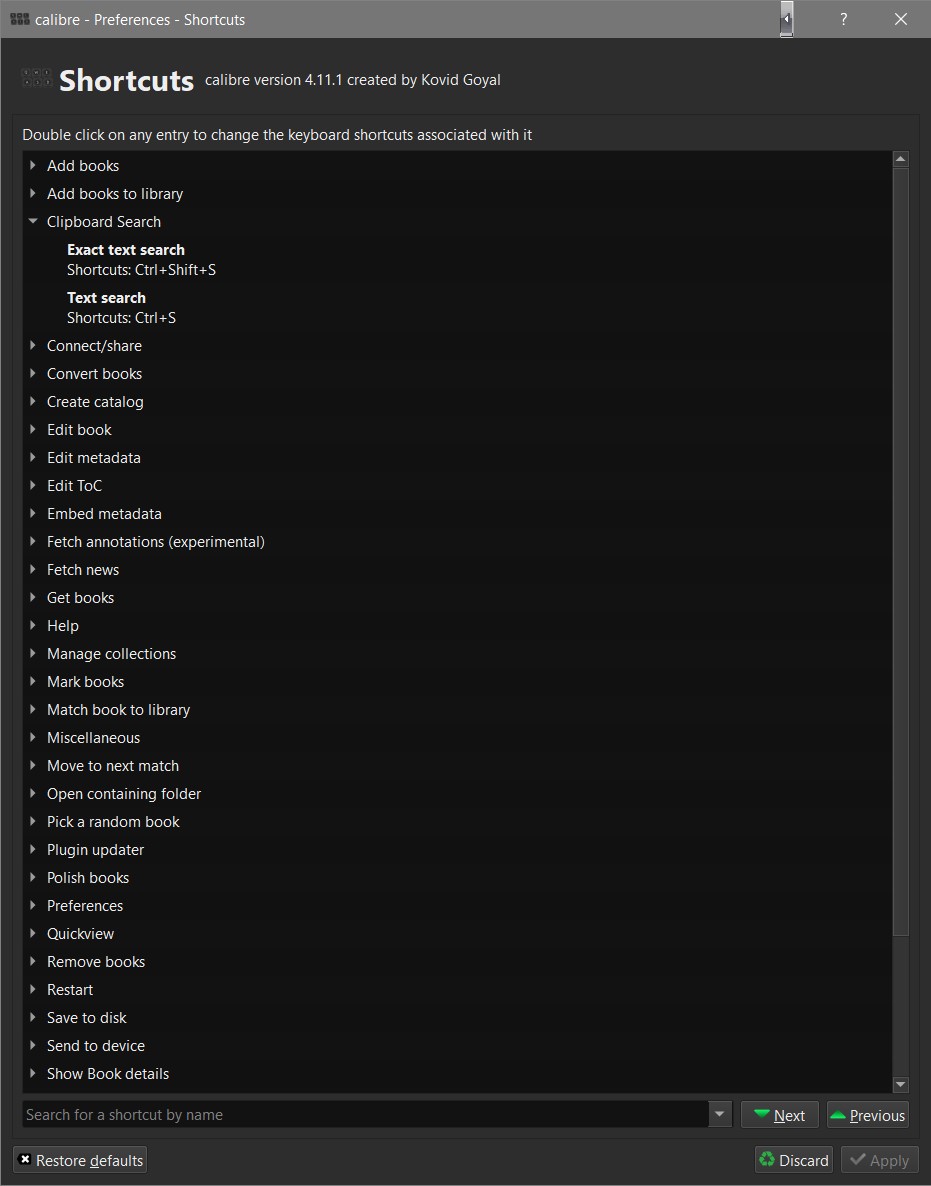Click the question mark help icon
This screenshot has height=1186, width=931.
coord(843,19)
